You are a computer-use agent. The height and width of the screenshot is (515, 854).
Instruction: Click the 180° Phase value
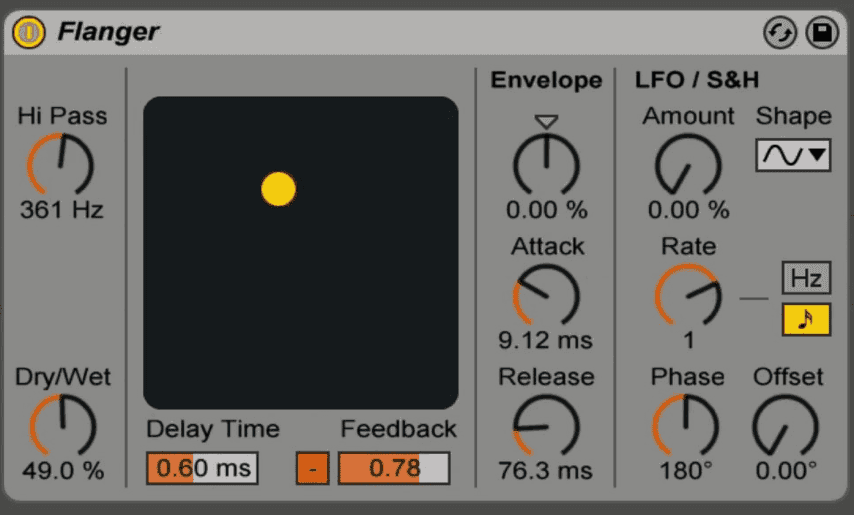click(686, 471)
